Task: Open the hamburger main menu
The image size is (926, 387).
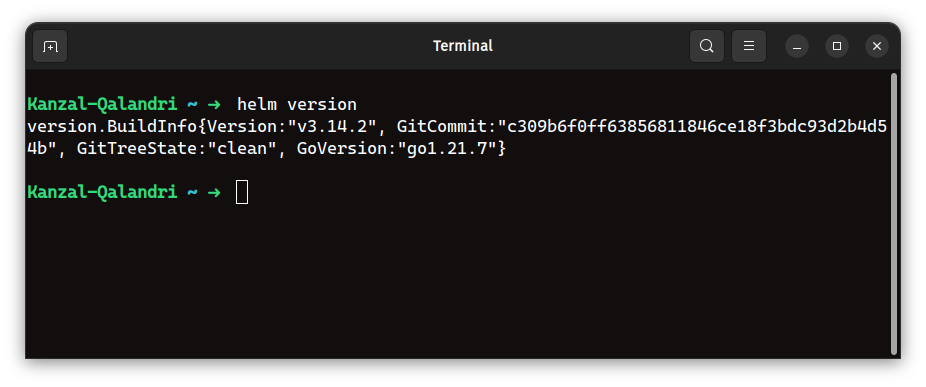Action: [749, 46]
